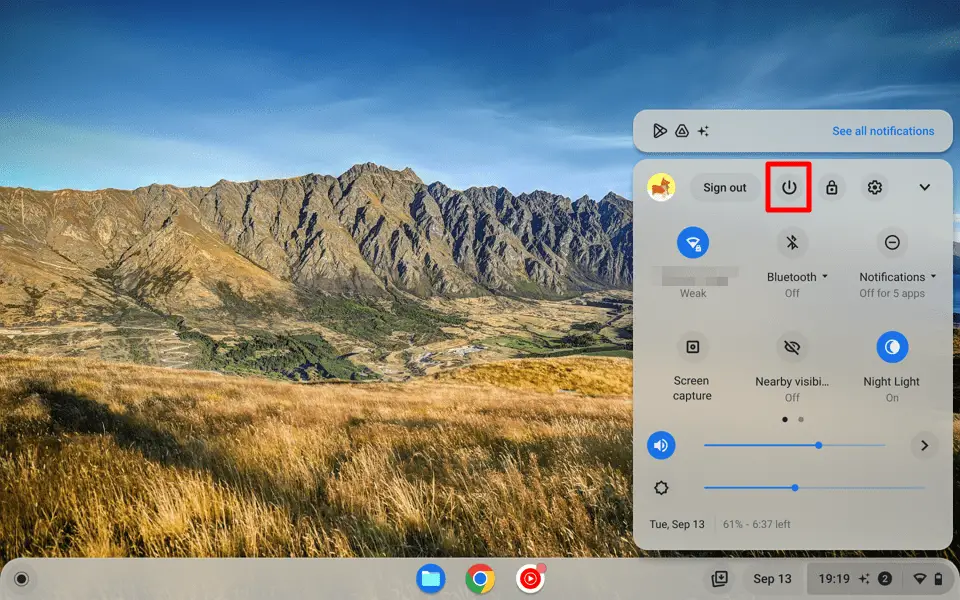Enable Nearby visibility

point(792,347)
